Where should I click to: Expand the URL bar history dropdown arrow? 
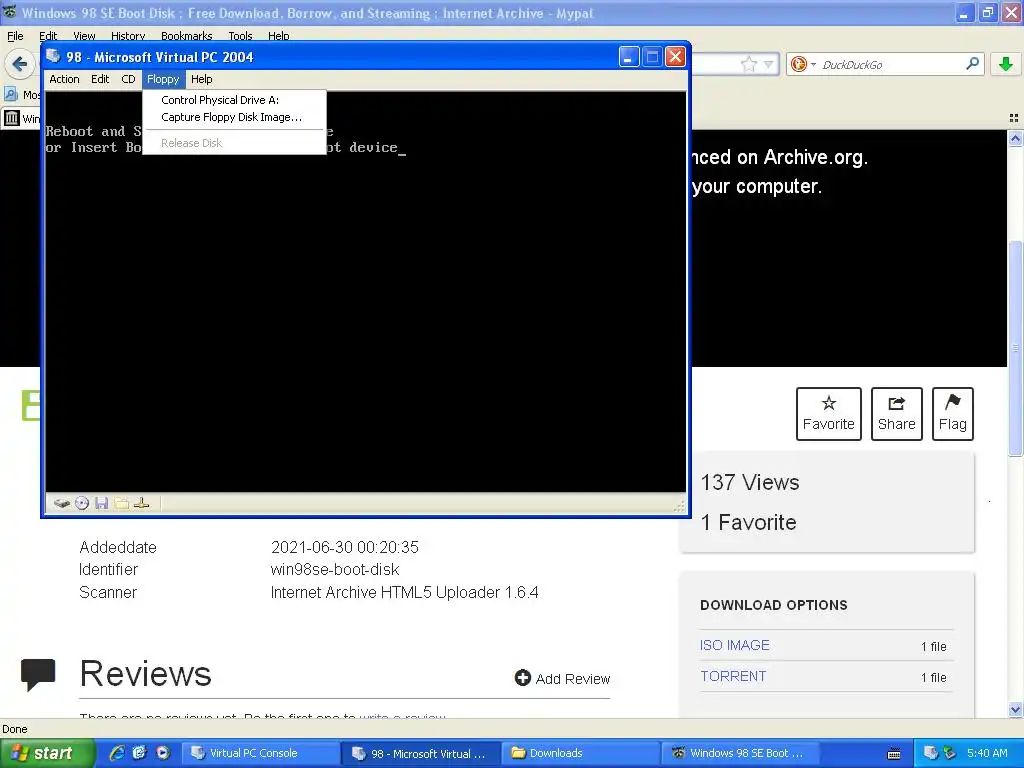769,64
